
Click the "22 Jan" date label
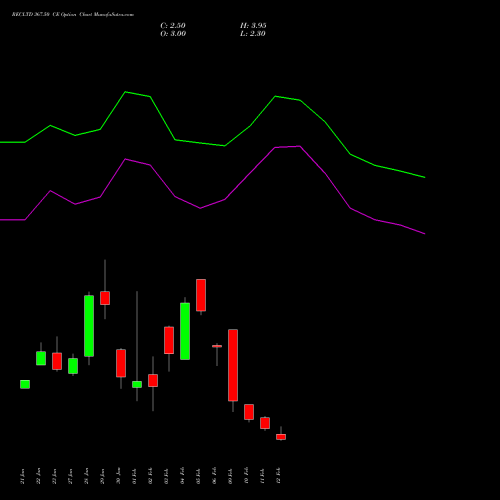38,476
